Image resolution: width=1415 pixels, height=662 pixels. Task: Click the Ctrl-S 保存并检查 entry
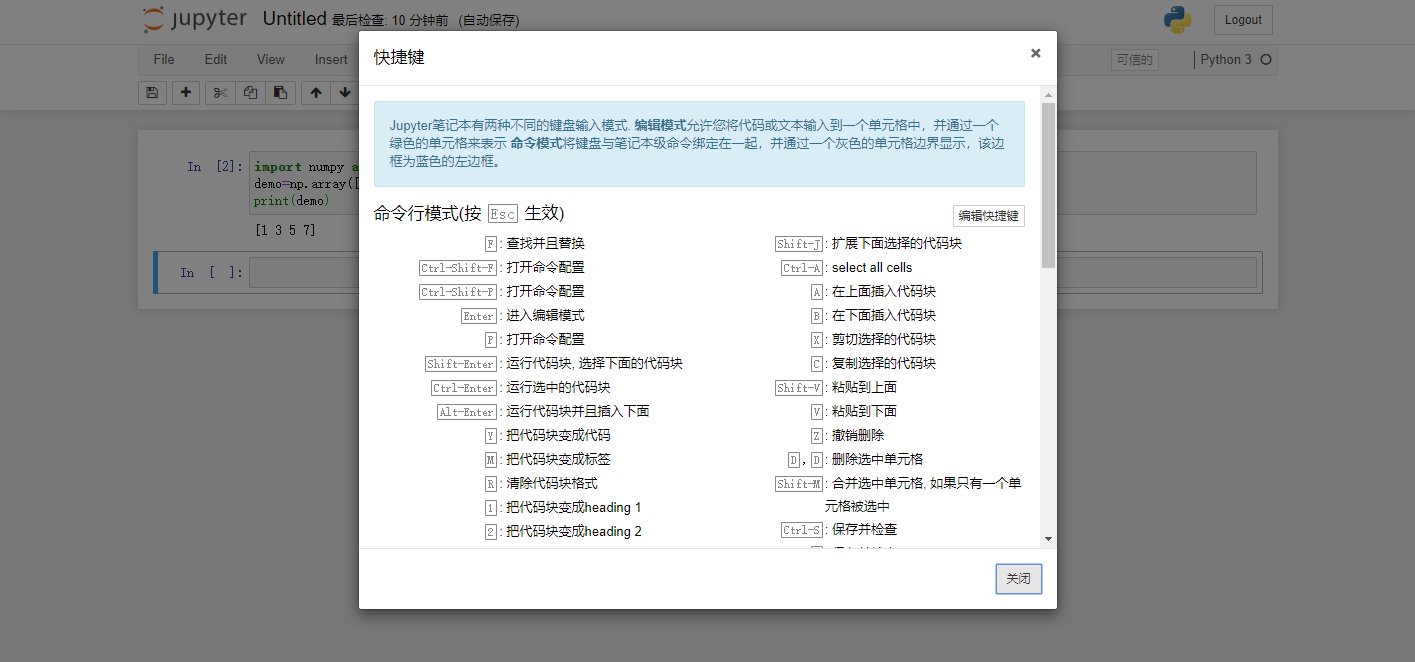(x=839, y=530)
